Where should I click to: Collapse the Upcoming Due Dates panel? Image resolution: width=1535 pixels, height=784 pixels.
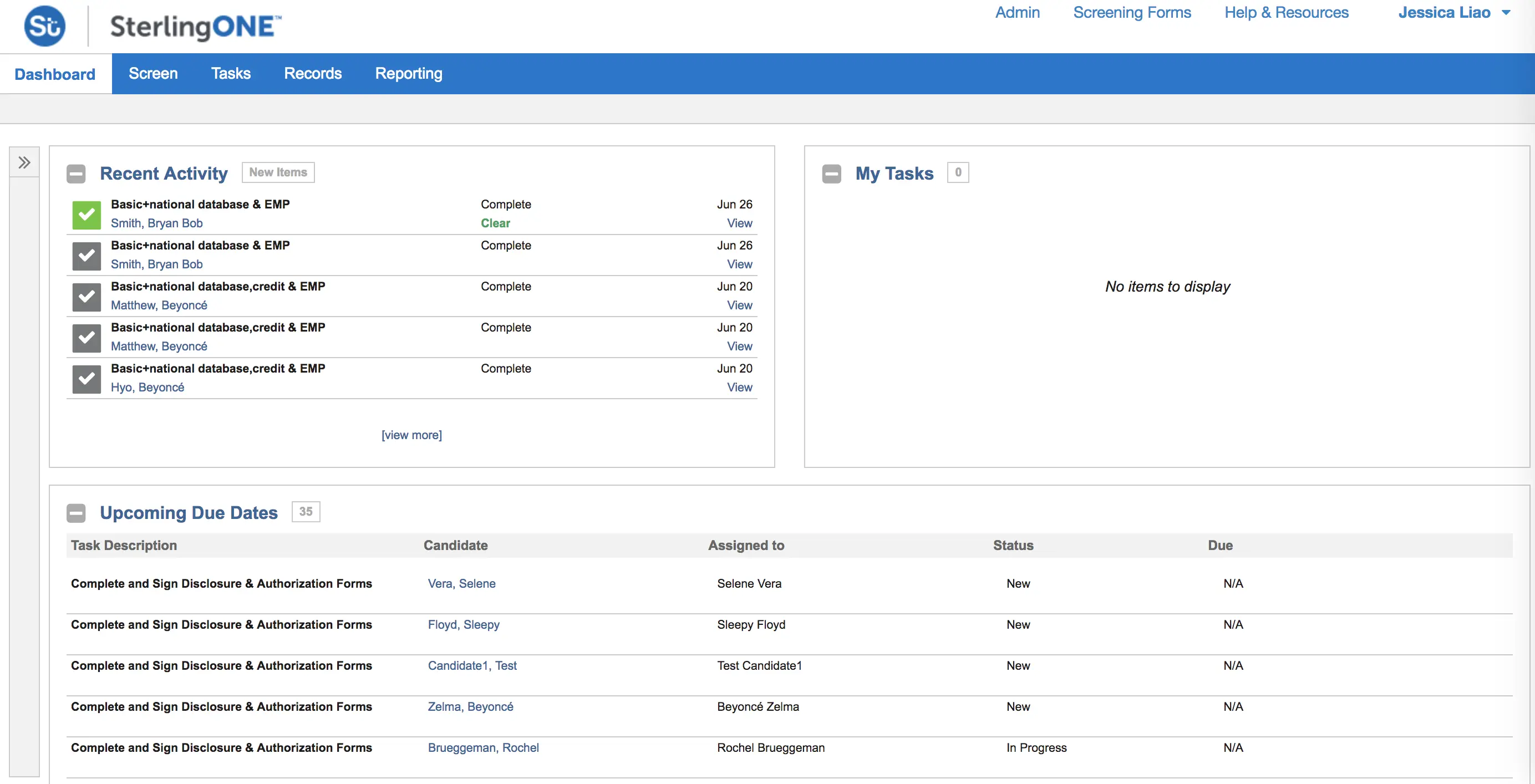75,513
